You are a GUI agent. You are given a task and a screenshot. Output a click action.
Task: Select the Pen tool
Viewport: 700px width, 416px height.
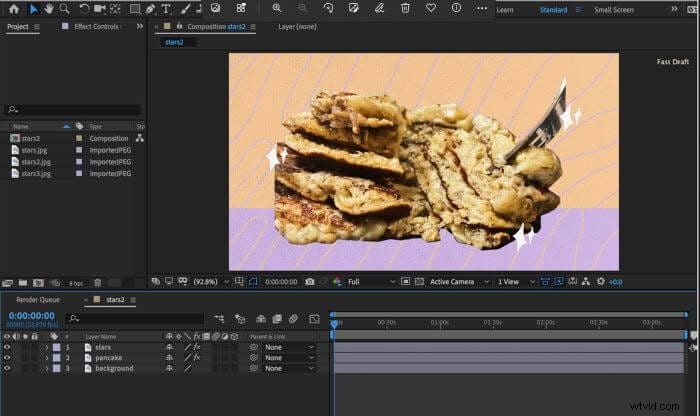pyautogui.click(x=150, y=8)
